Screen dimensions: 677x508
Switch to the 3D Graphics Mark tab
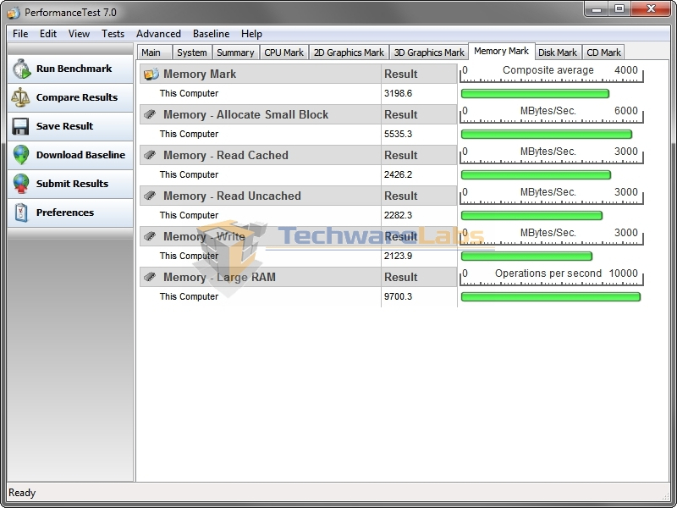pyautogui.click(x=429, y=52)
